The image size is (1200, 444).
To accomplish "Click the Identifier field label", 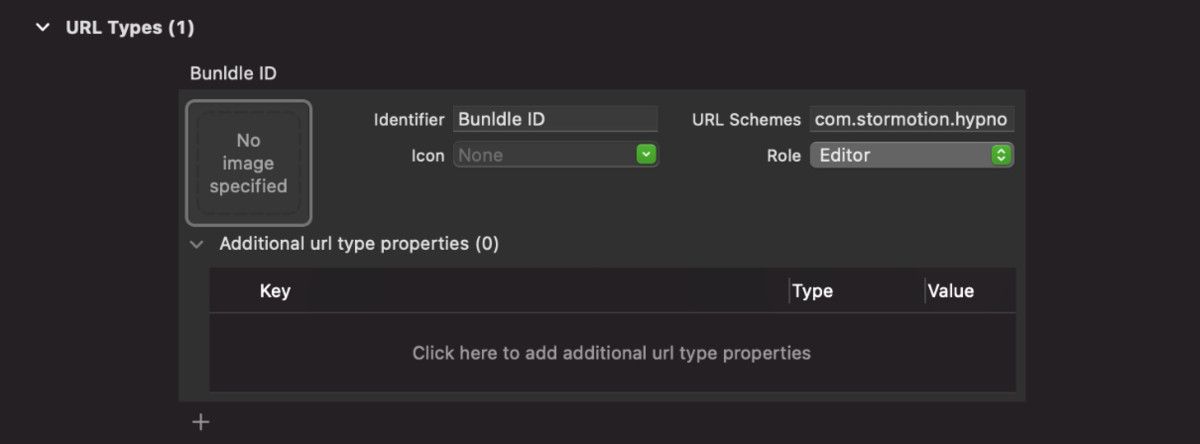I will point(408,119).
